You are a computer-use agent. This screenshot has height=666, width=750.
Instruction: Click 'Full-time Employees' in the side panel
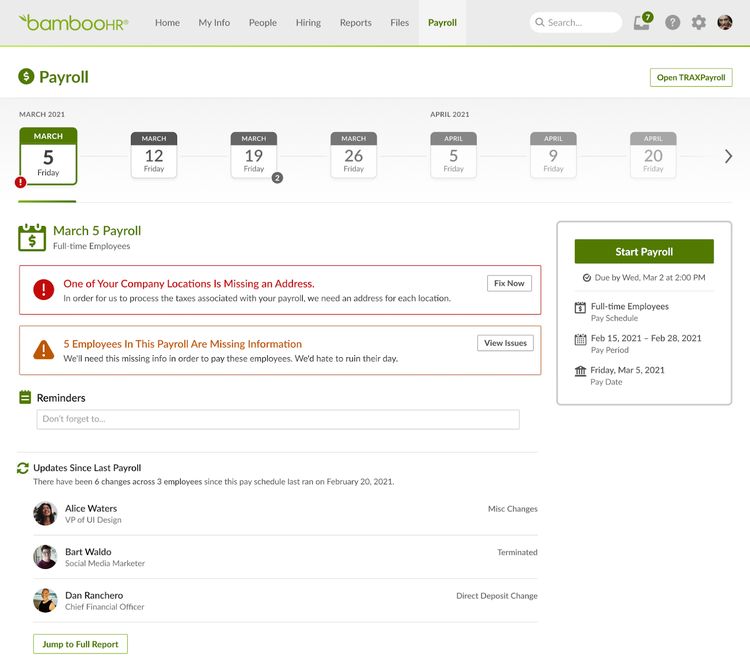(x=630, y=306)
